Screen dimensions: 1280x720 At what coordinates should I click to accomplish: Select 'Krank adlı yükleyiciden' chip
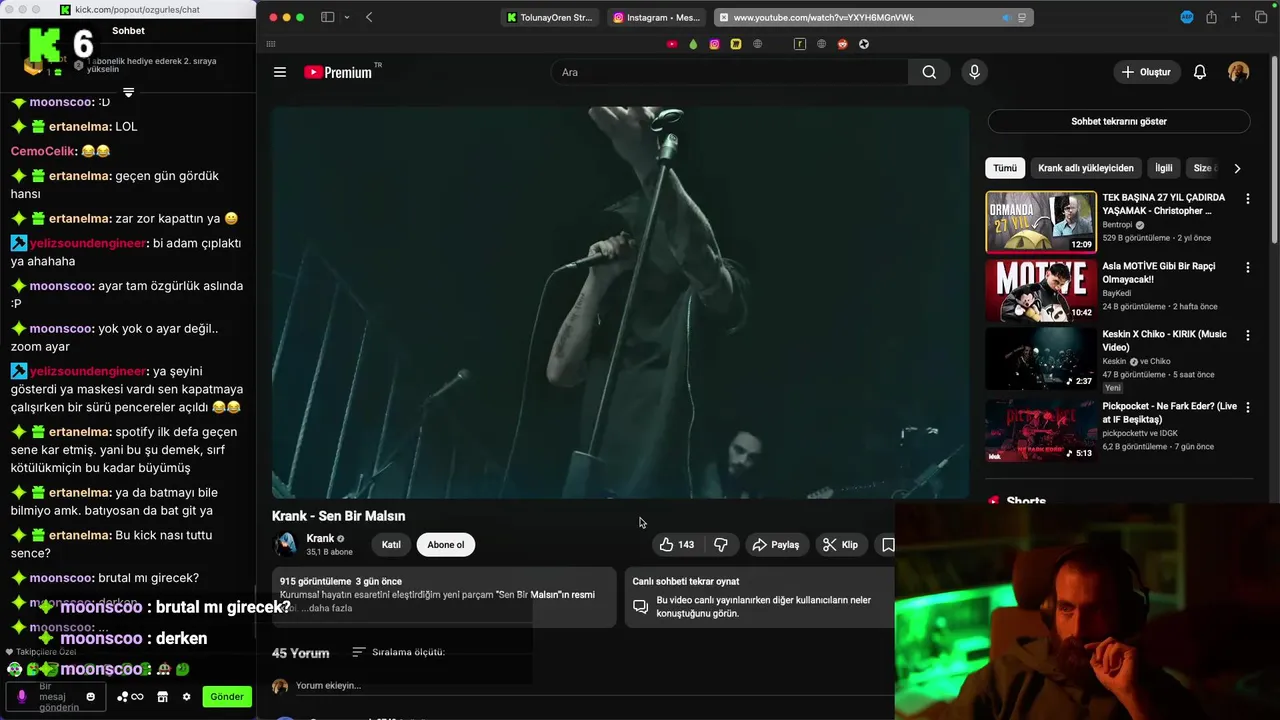coord(1086,168)
